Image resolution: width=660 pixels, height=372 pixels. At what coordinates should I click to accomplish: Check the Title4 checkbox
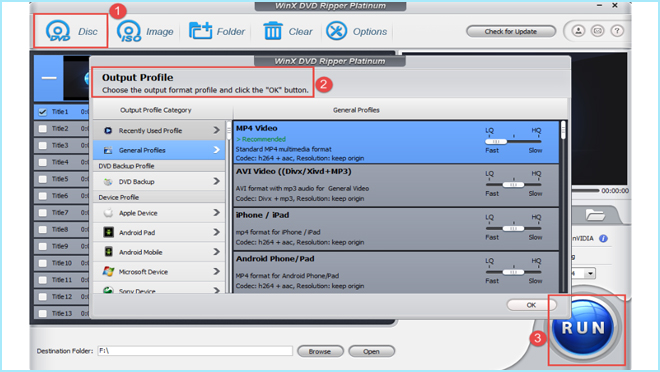43,162
